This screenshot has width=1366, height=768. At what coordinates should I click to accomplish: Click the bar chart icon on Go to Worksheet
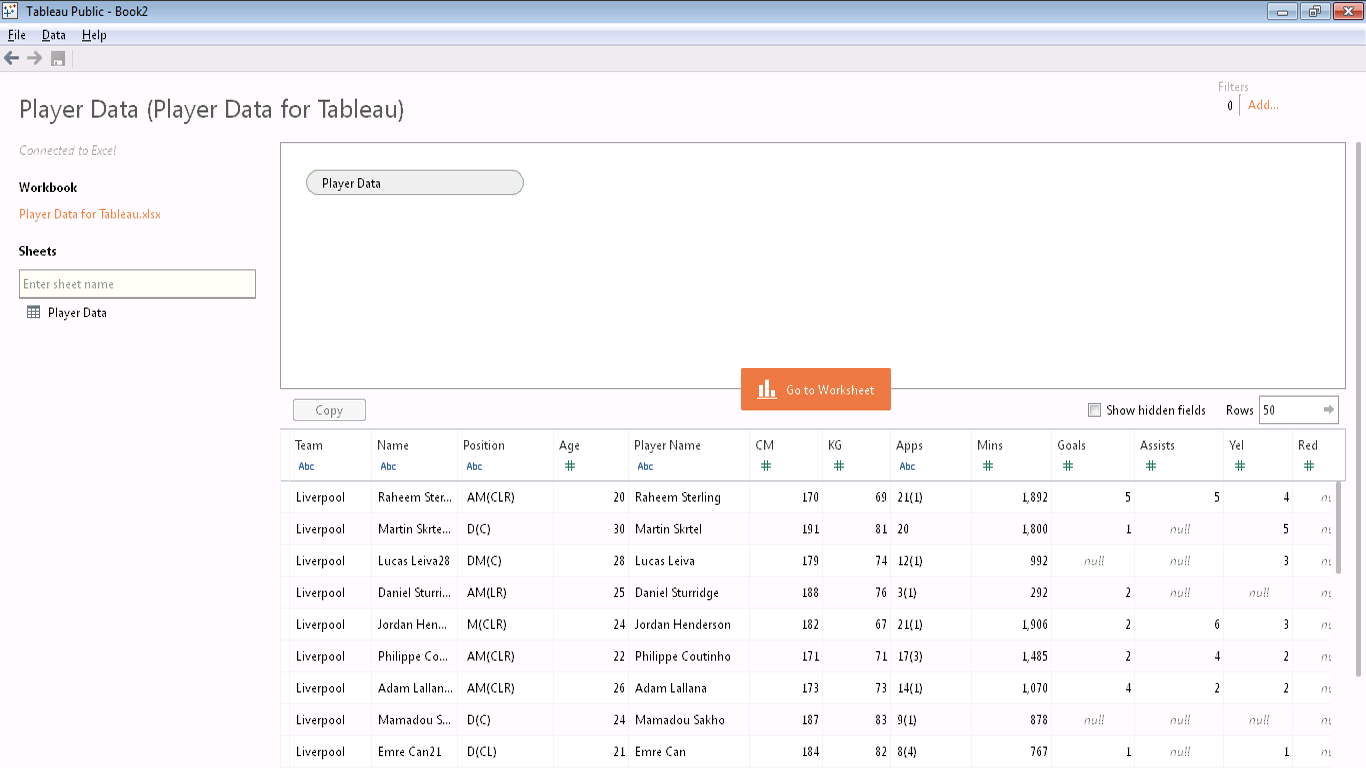tap(767, 389)
